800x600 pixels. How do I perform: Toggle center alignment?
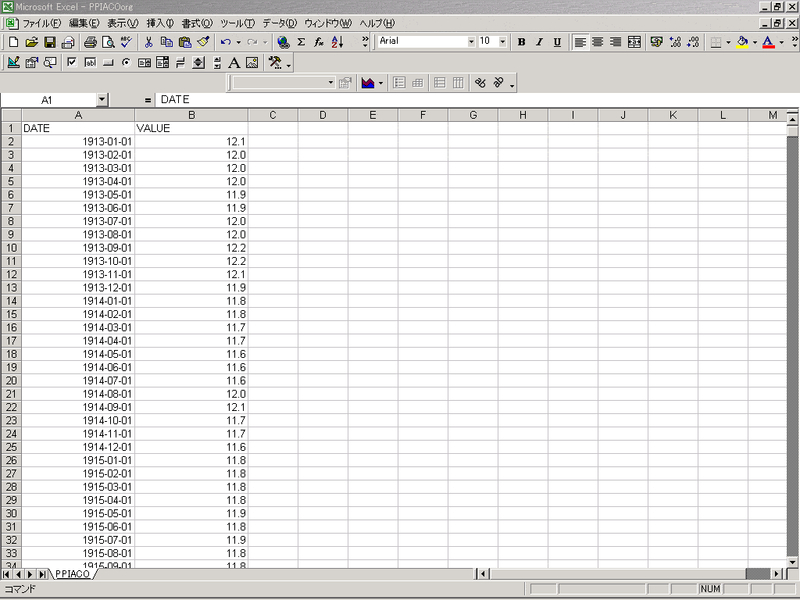pyautogui.click(x=597, y=42)
